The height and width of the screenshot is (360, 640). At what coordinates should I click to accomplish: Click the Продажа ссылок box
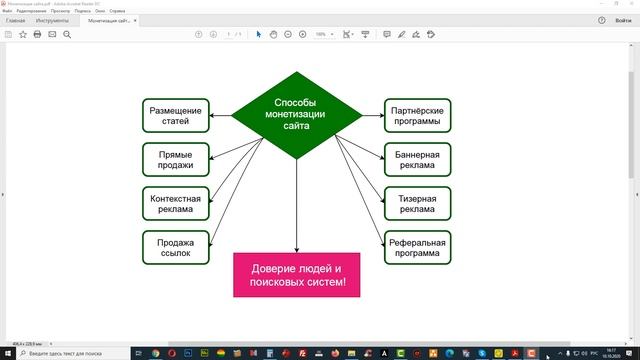pyautogui.click(x=176, y=248)
